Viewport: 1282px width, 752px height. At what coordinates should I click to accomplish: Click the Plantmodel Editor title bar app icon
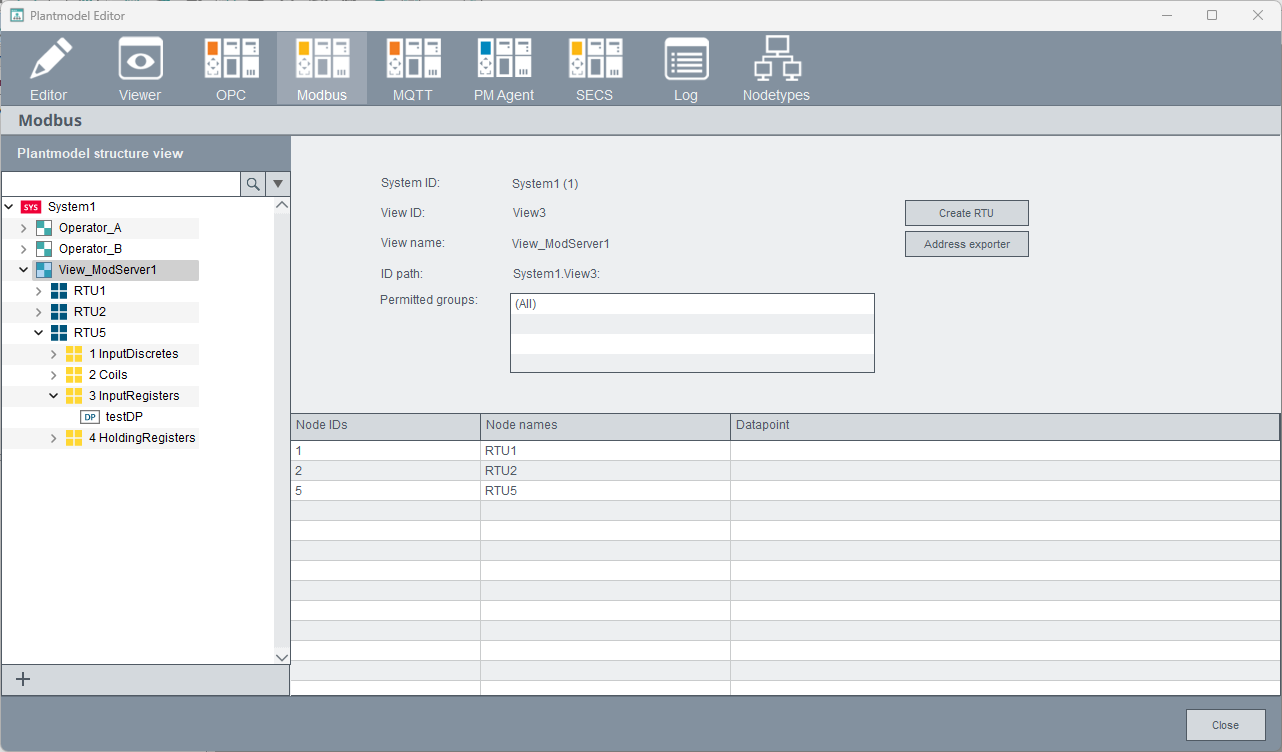click(x=17, y=16)
